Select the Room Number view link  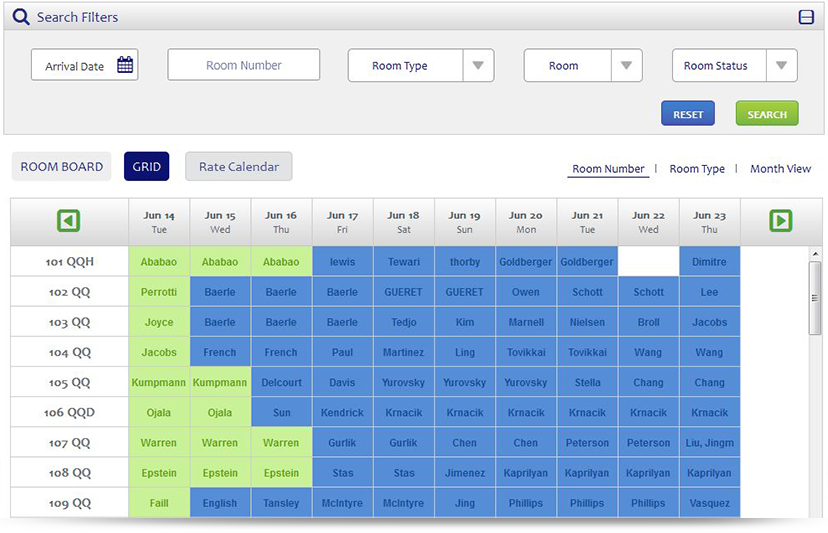pyautogui.click(x=608, y=169)
